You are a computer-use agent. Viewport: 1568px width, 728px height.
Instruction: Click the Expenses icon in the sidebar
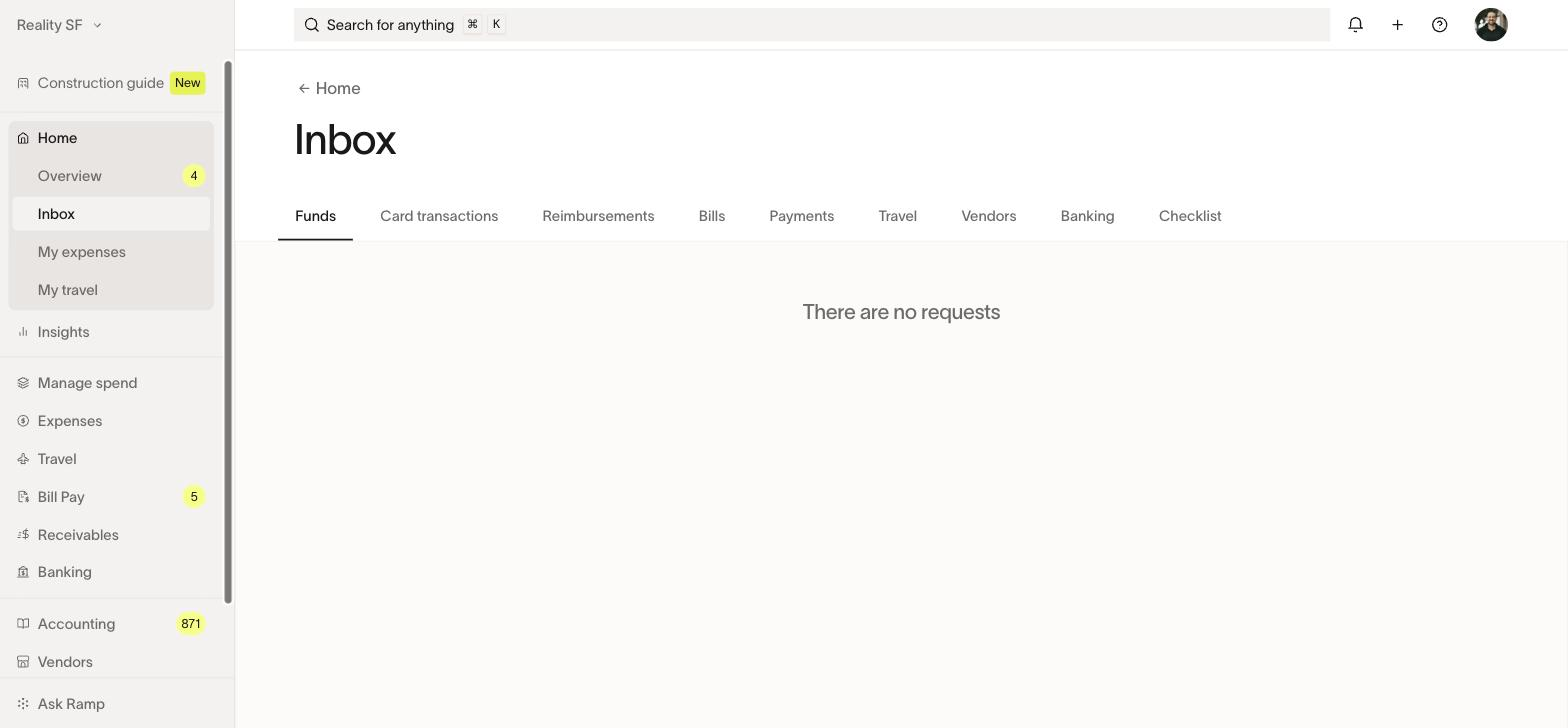coord(23,421)
